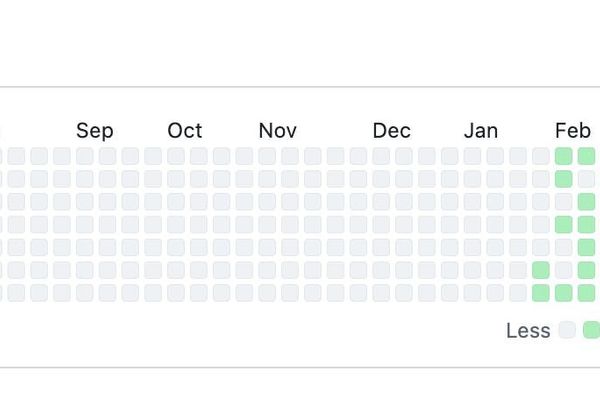Screen dimensions: 600x400
Task: Click bottom-row green cell in first Feb column
Action: [x=563, y=293]
